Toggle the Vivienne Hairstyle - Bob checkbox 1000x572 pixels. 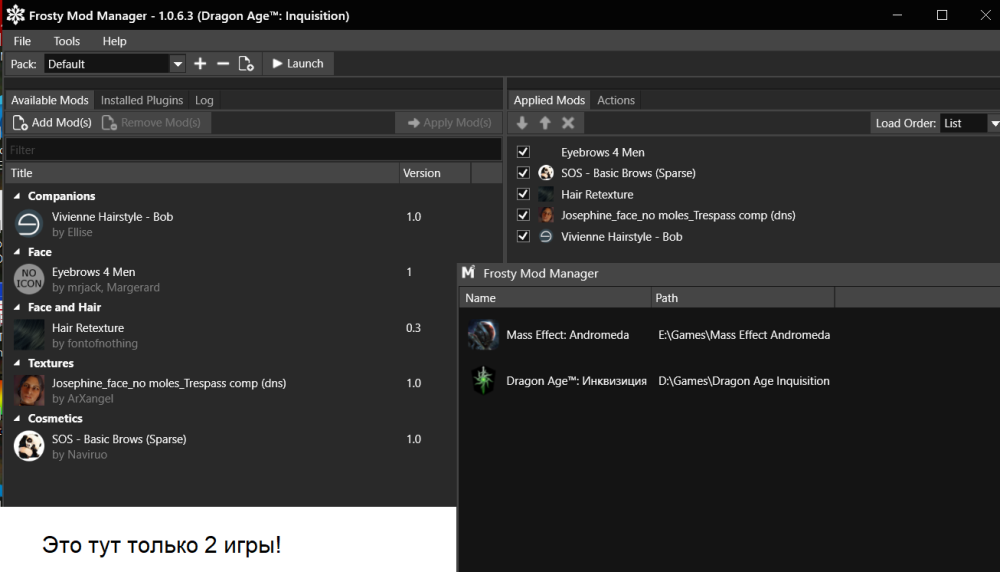coord(523,237)
